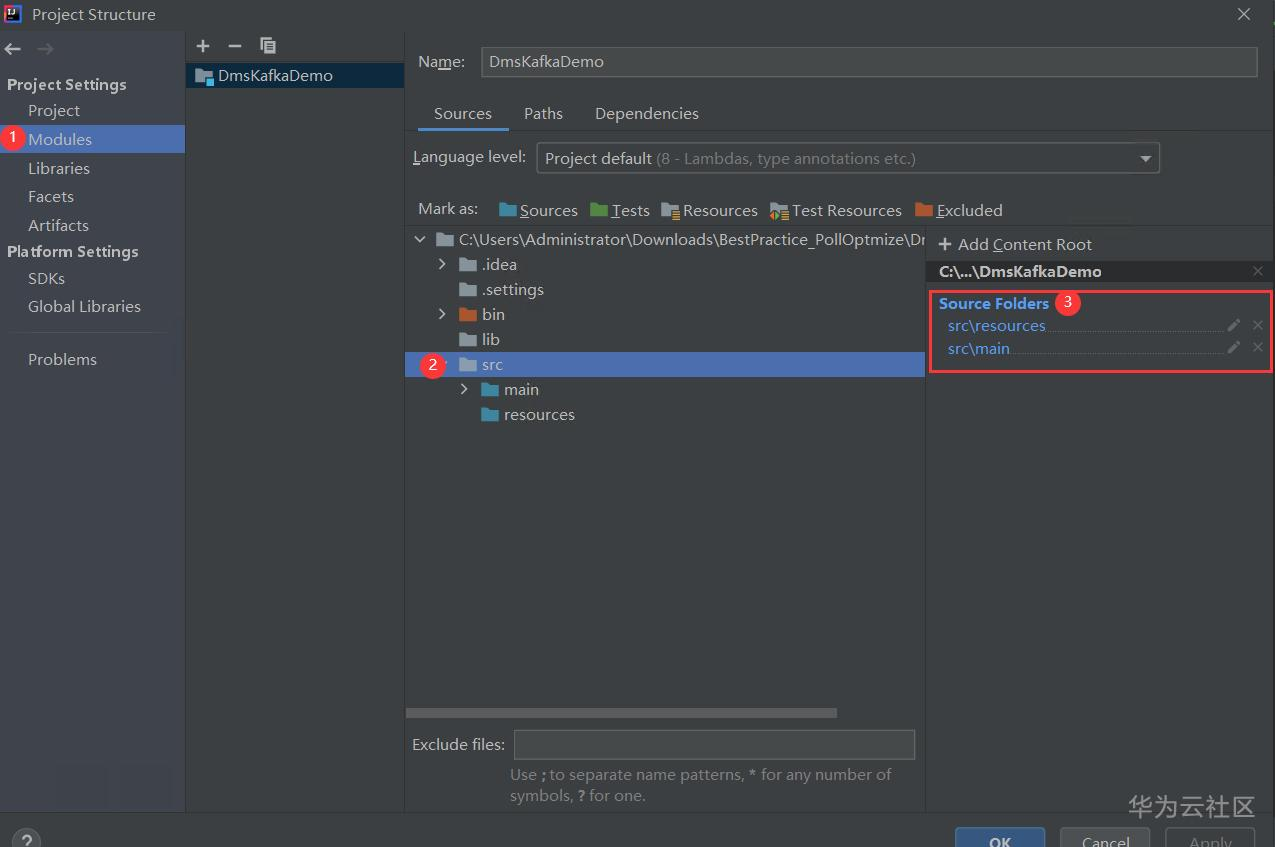Click the copy module icon
The height and width of the screenshot is (847, 1275).
click(267, 46)
